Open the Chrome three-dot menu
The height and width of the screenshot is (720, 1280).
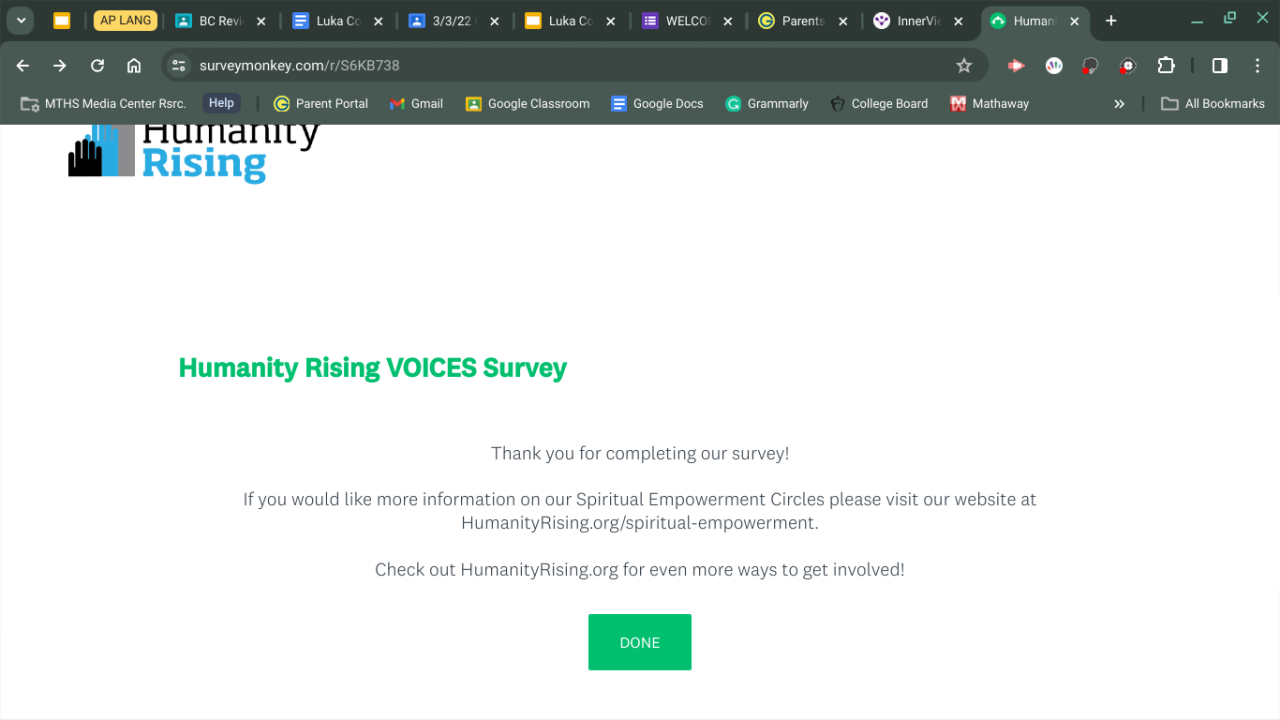pyautogui.click(x=1258, y=66)
